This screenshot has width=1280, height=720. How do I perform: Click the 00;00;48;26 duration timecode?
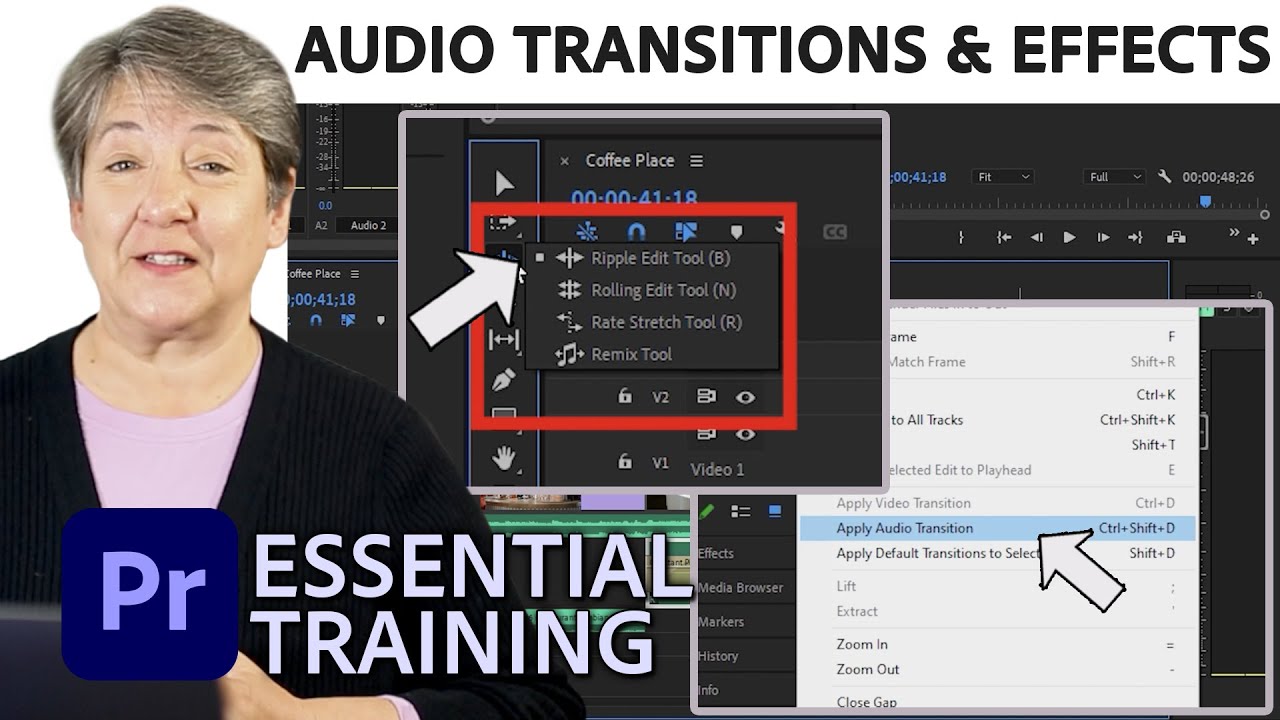click(x=1218, y=177)
